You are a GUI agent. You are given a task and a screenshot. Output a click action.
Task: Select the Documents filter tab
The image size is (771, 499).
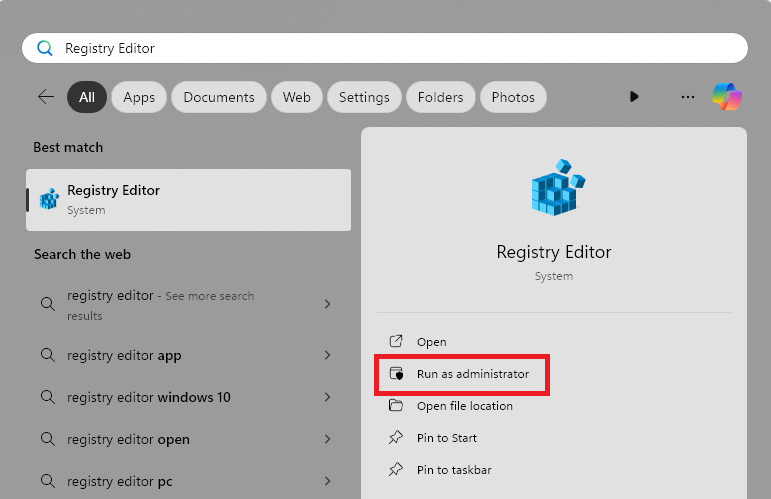[x=219, y=97]
